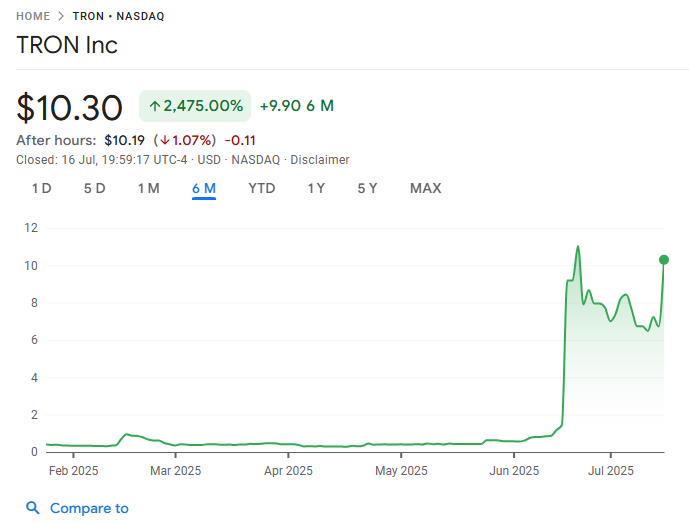Click the breadcrumb chevron after HOME

(x=61, y=16)
